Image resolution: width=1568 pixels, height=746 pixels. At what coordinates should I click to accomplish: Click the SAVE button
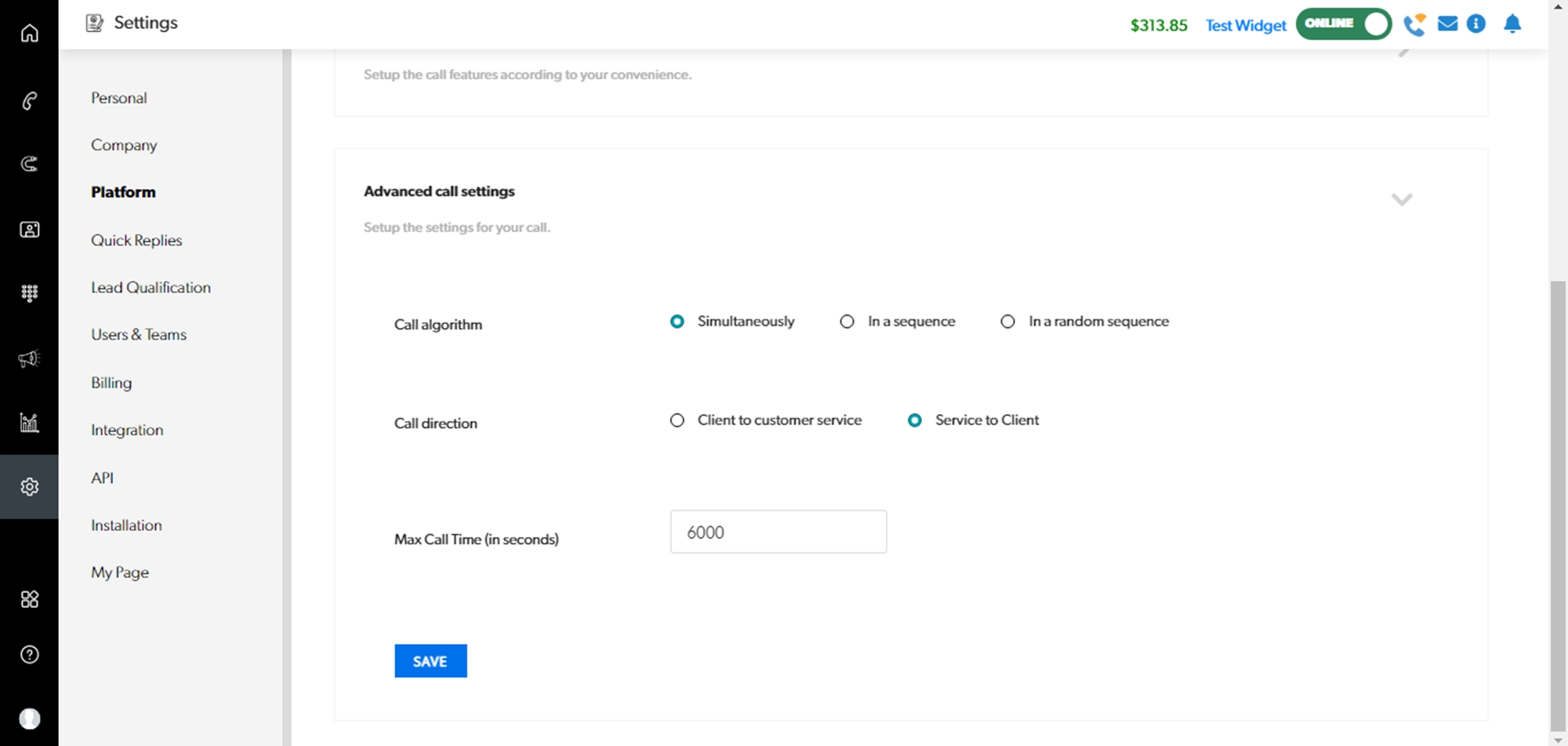430,661
